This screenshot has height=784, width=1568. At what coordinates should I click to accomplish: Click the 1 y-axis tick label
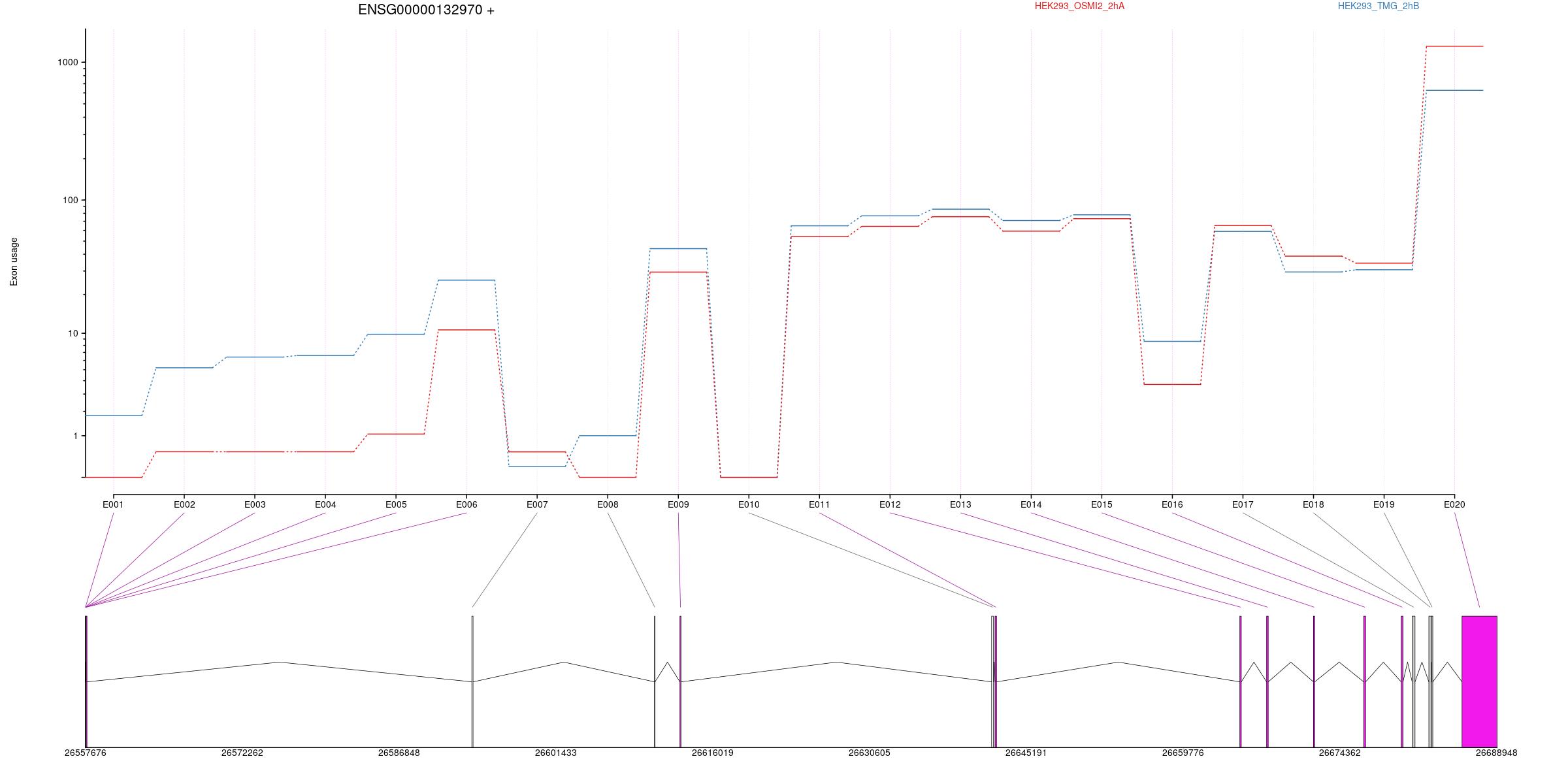point(75,436)
